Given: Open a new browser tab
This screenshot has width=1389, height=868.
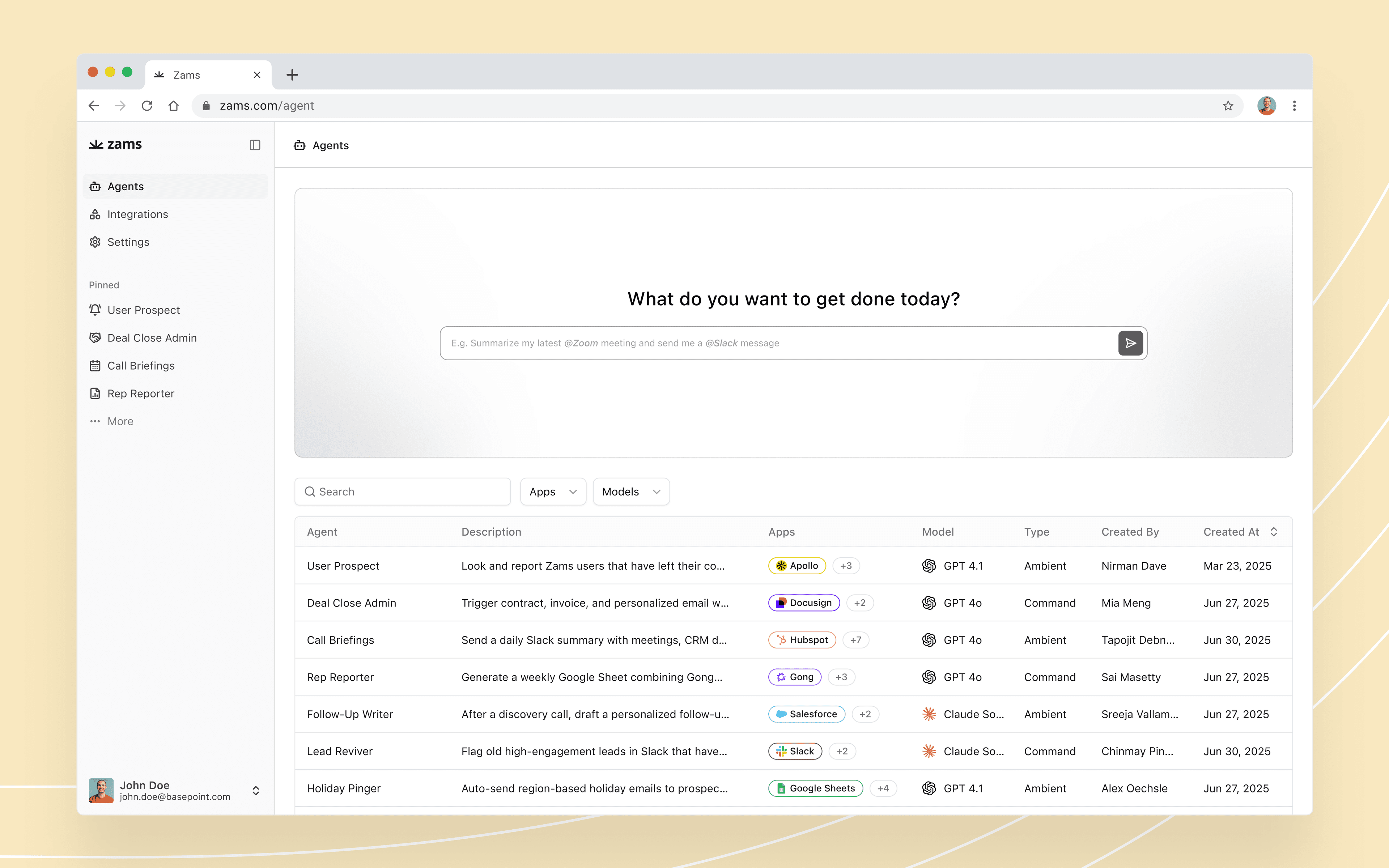Looking at the screenshot, I should click(x=292, y=75).
